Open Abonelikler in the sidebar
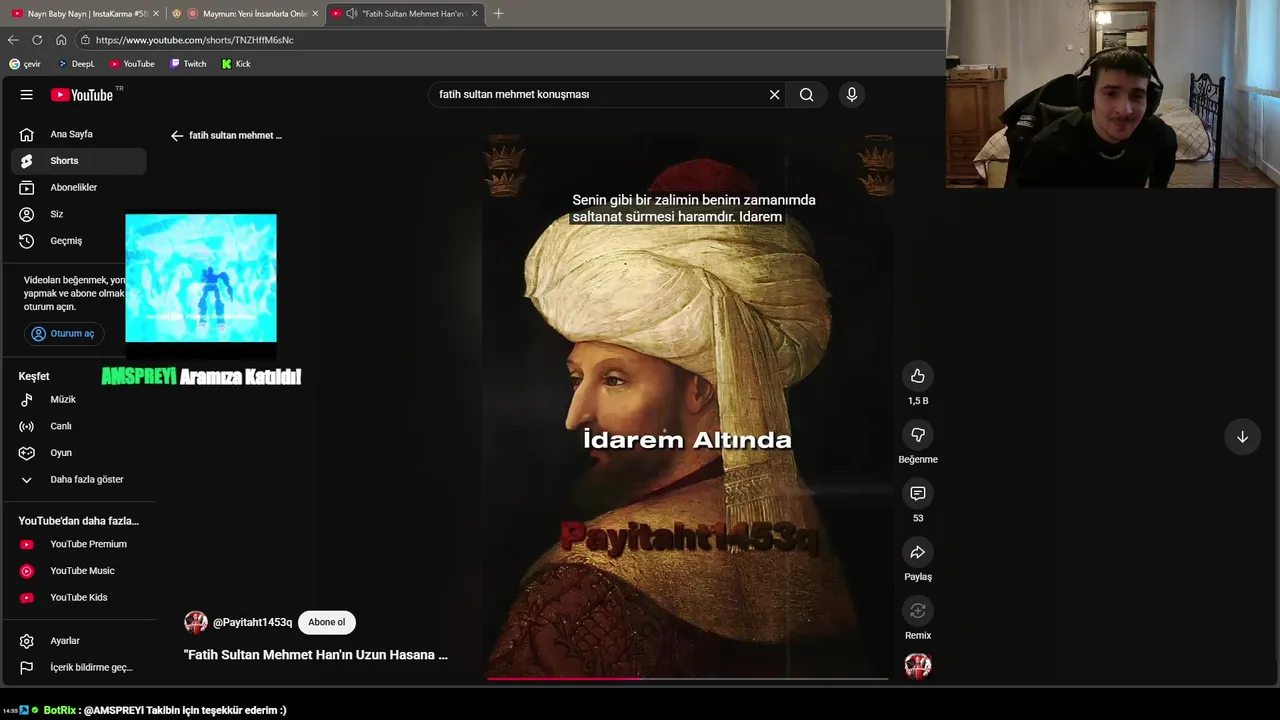 [x=79, y=188]
